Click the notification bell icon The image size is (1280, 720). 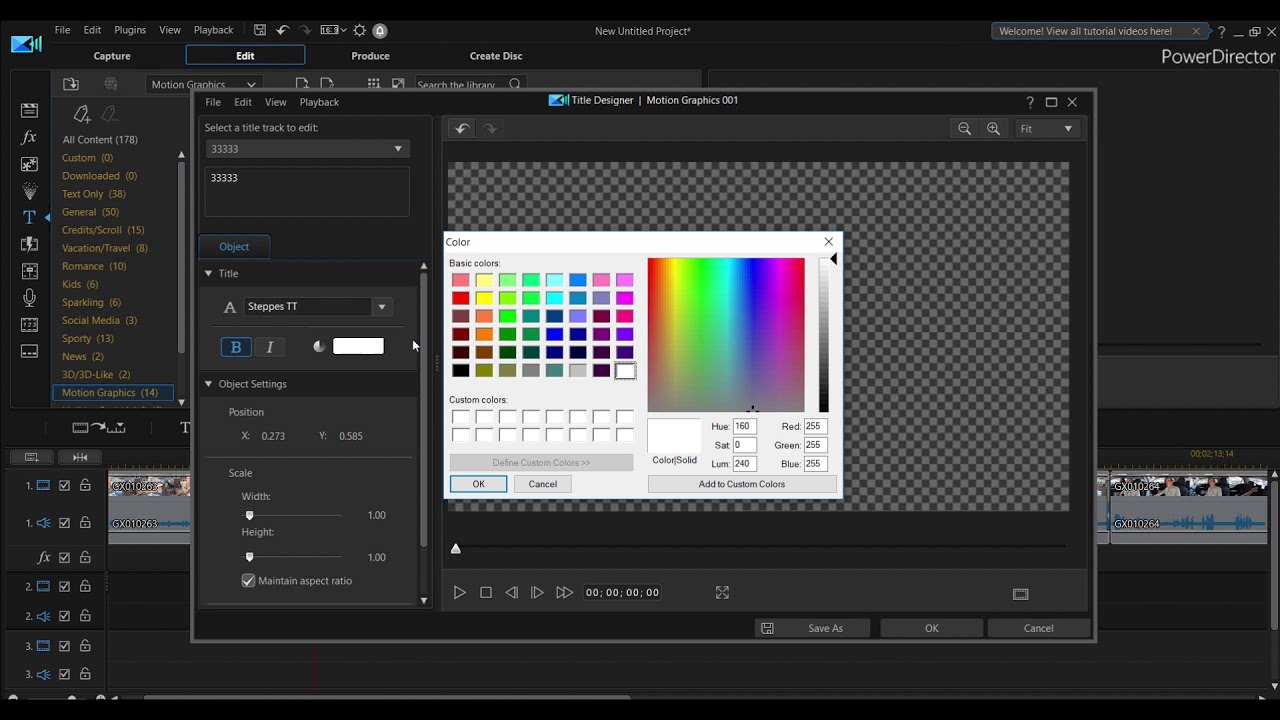[380, 31]
